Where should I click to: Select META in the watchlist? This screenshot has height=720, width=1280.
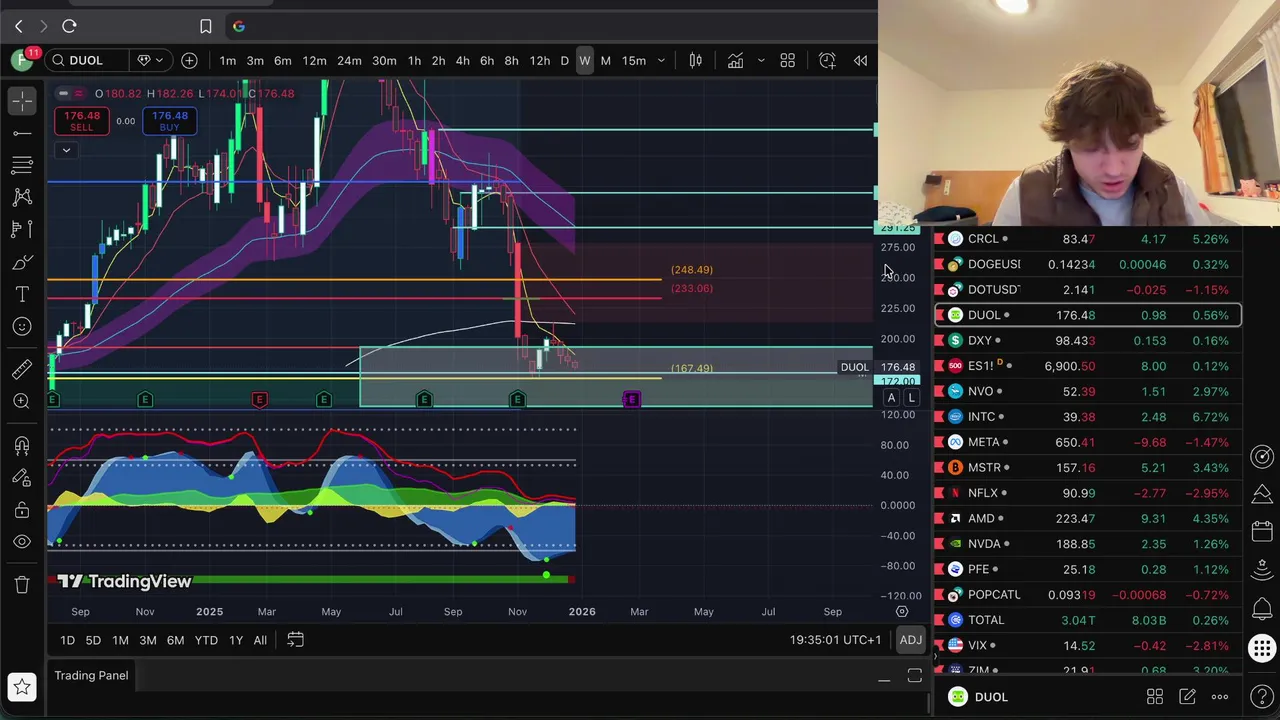click(1088, 442)
